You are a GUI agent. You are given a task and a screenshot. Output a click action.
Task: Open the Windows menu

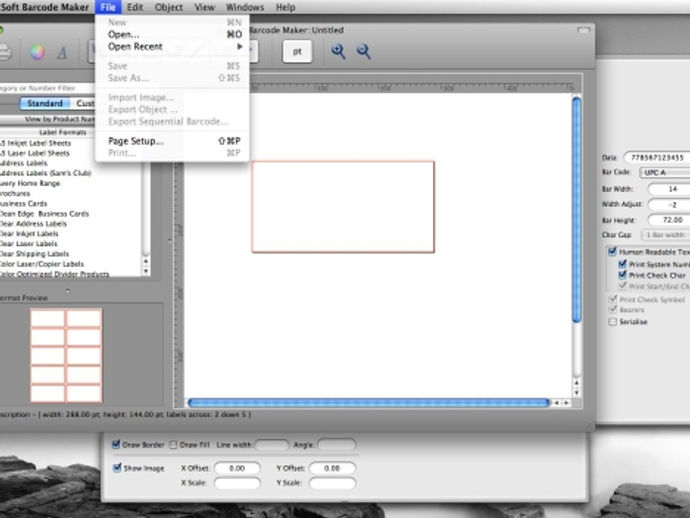click(x=245, y=7)
